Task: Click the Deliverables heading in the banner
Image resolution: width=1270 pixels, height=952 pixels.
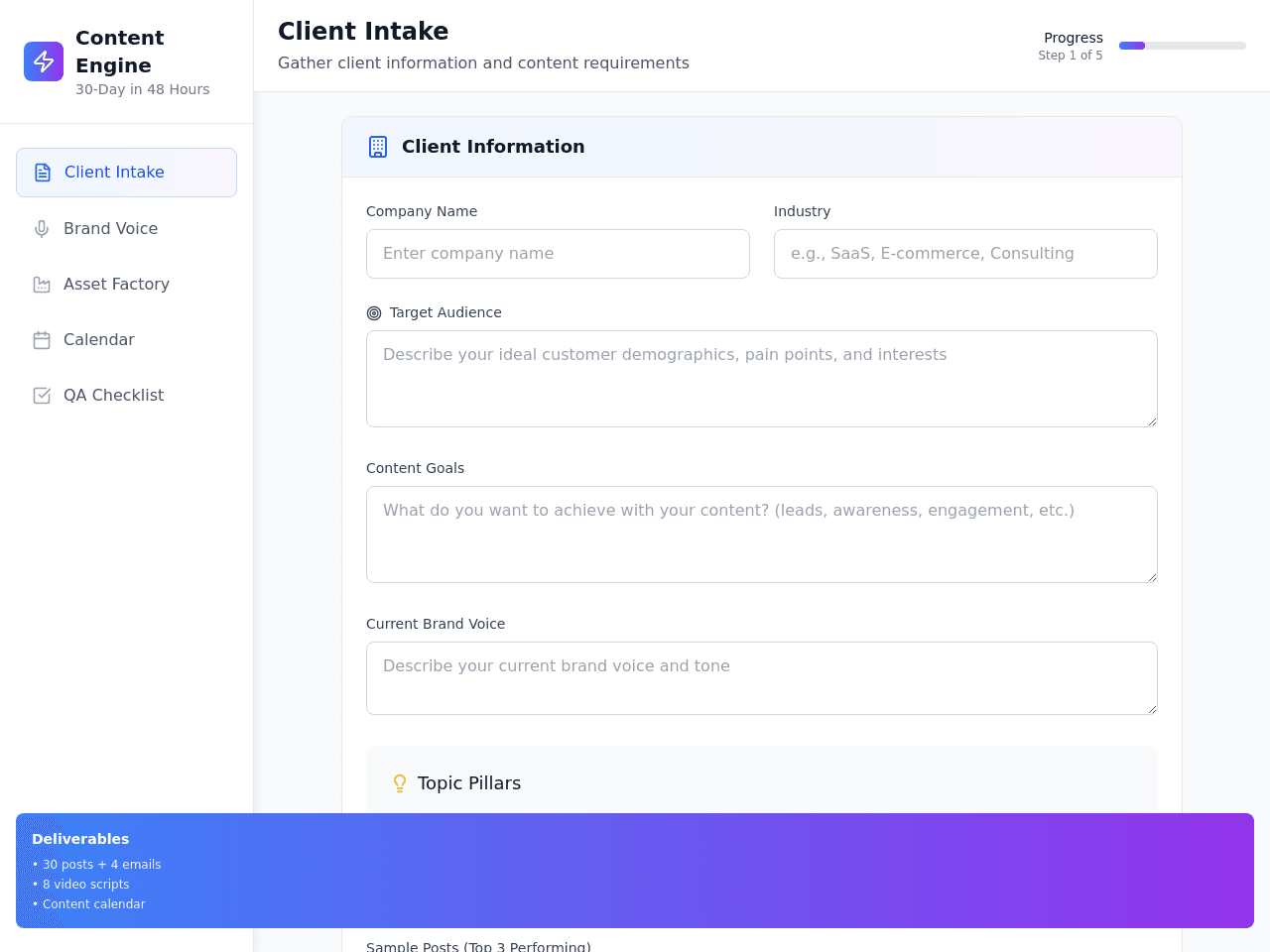Action: (x=80, y=839)
